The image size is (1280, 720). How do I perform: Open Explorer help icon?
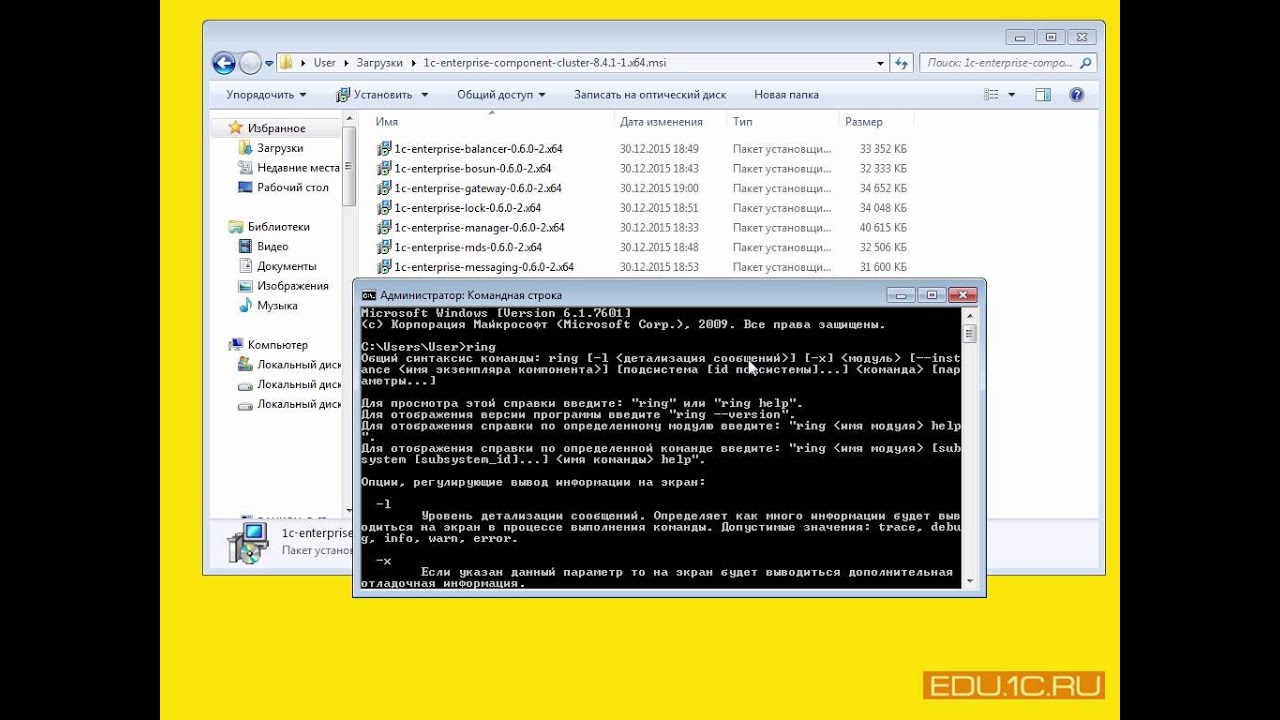tap(1077, 94)
